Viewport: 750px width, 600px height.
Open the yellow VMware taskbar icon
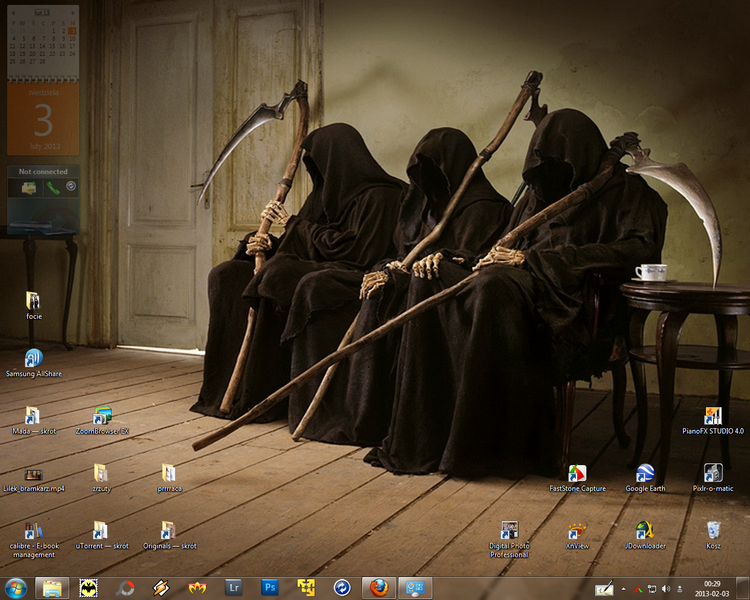(x=306, y=588)
